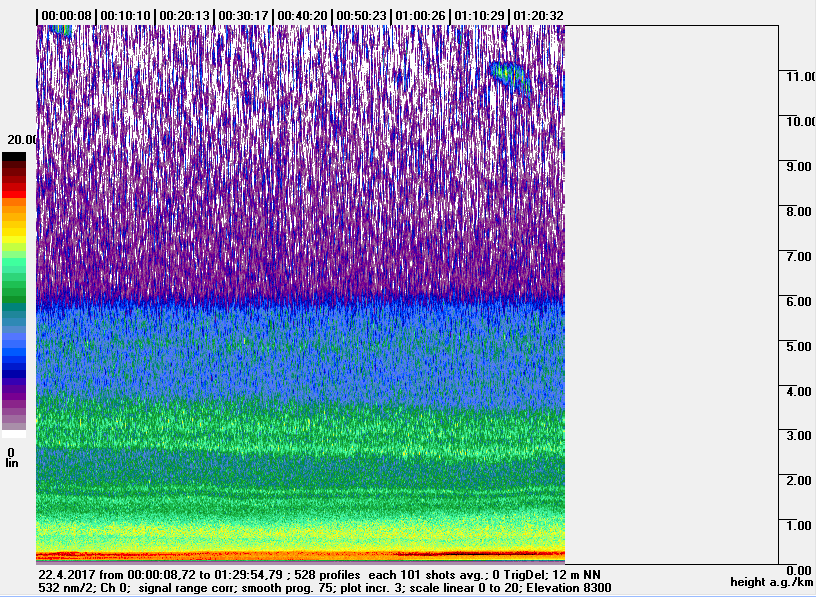Viewport: 816px width, 597px height.
Task: Click the 01:20:32 time marker
Action: (538, 16)
